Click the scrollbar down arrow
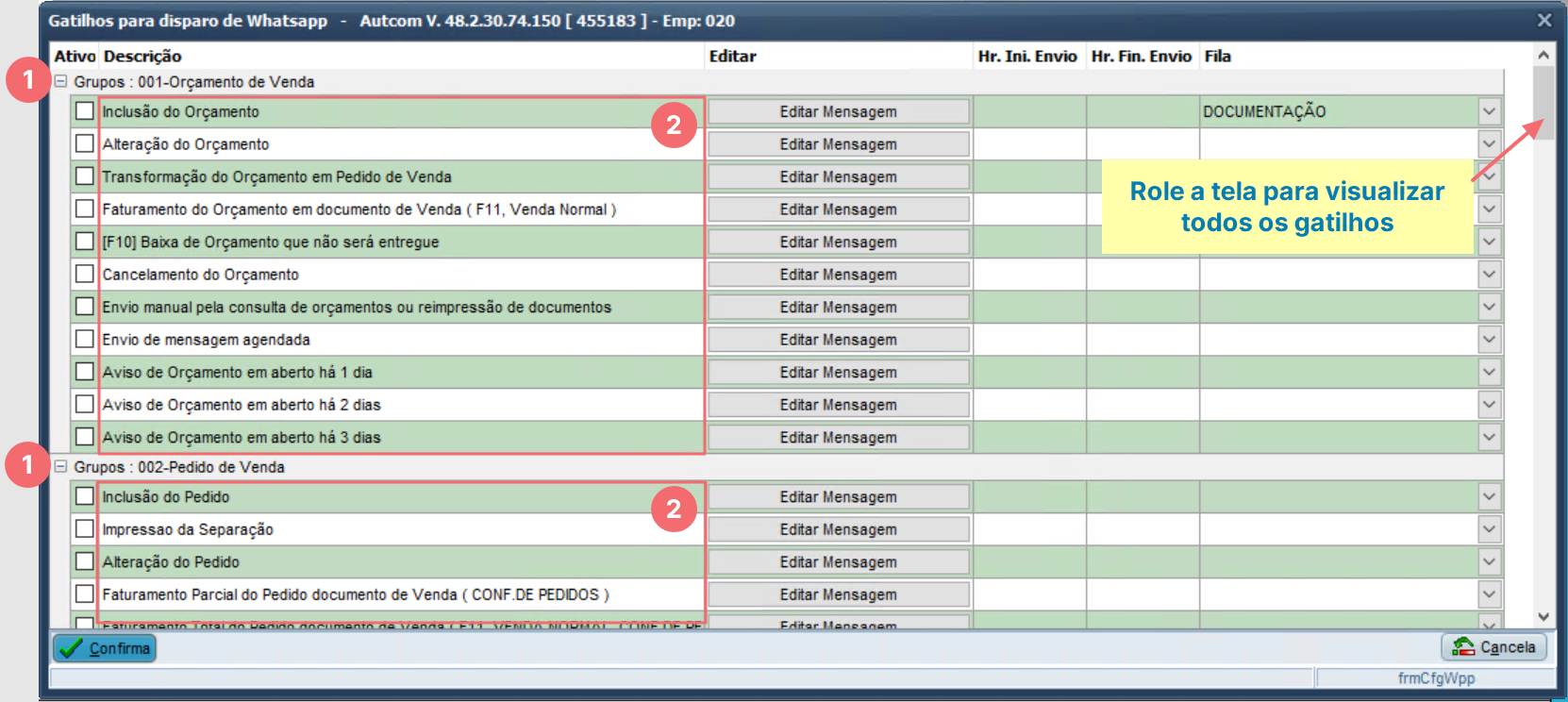Viewport: 1568px width, 702px height. [x=1543, y=616]
